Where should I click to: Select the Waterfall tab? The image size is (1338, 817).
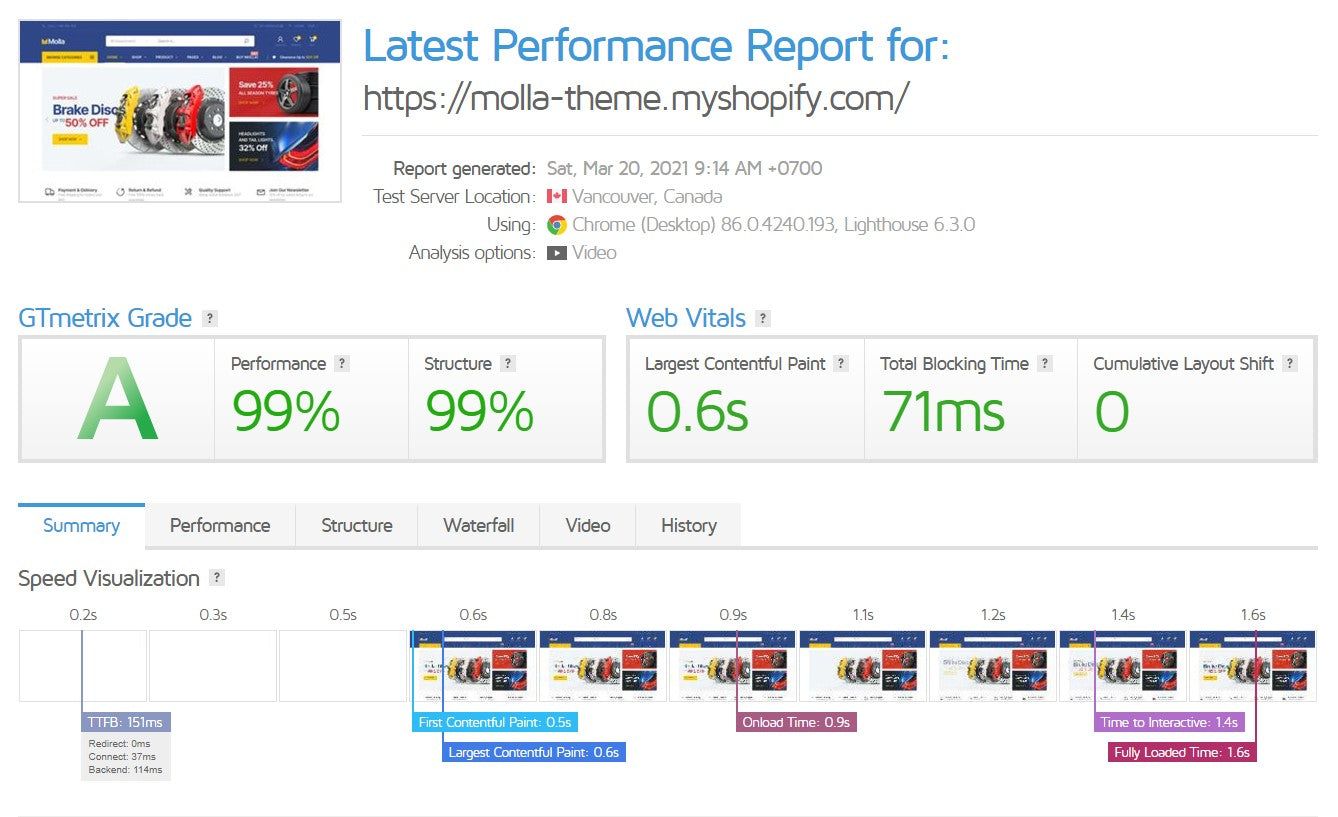(x=479, y=526)
